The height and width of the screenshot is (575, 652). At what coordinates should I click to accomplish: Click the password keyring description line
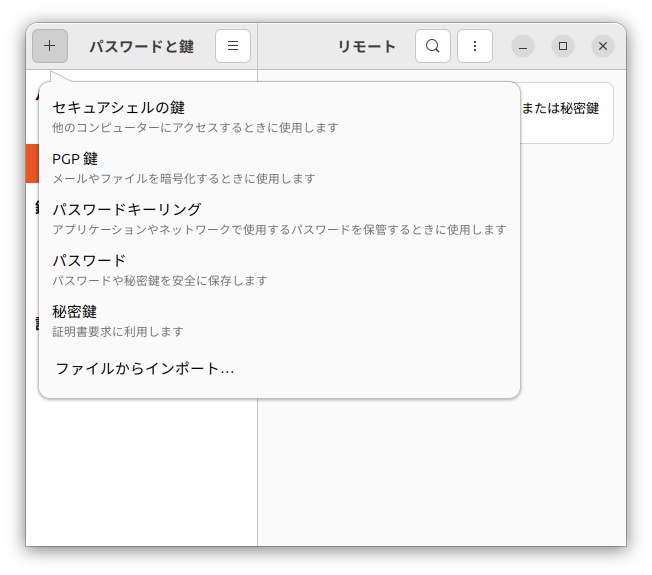(x=279, y=230)
